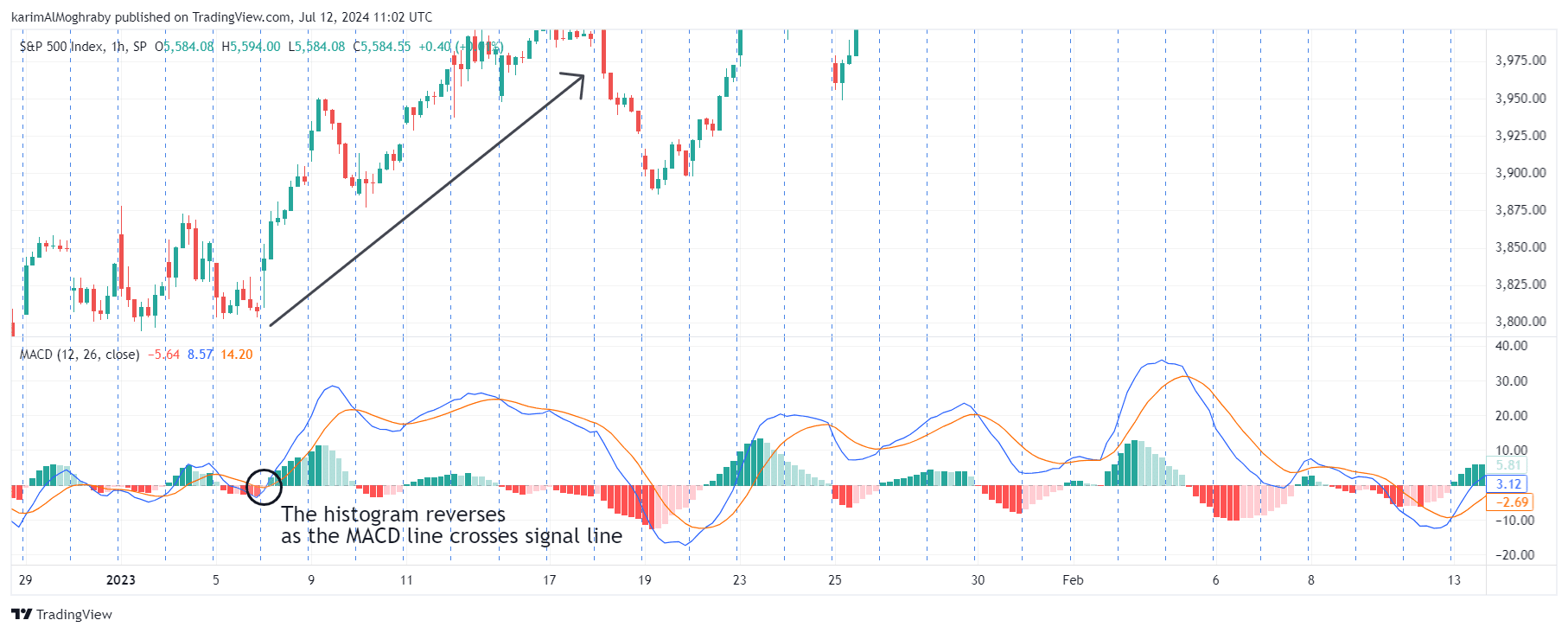
Task: Click the 20.00 MACD scale label
Action: (1512, 416)
